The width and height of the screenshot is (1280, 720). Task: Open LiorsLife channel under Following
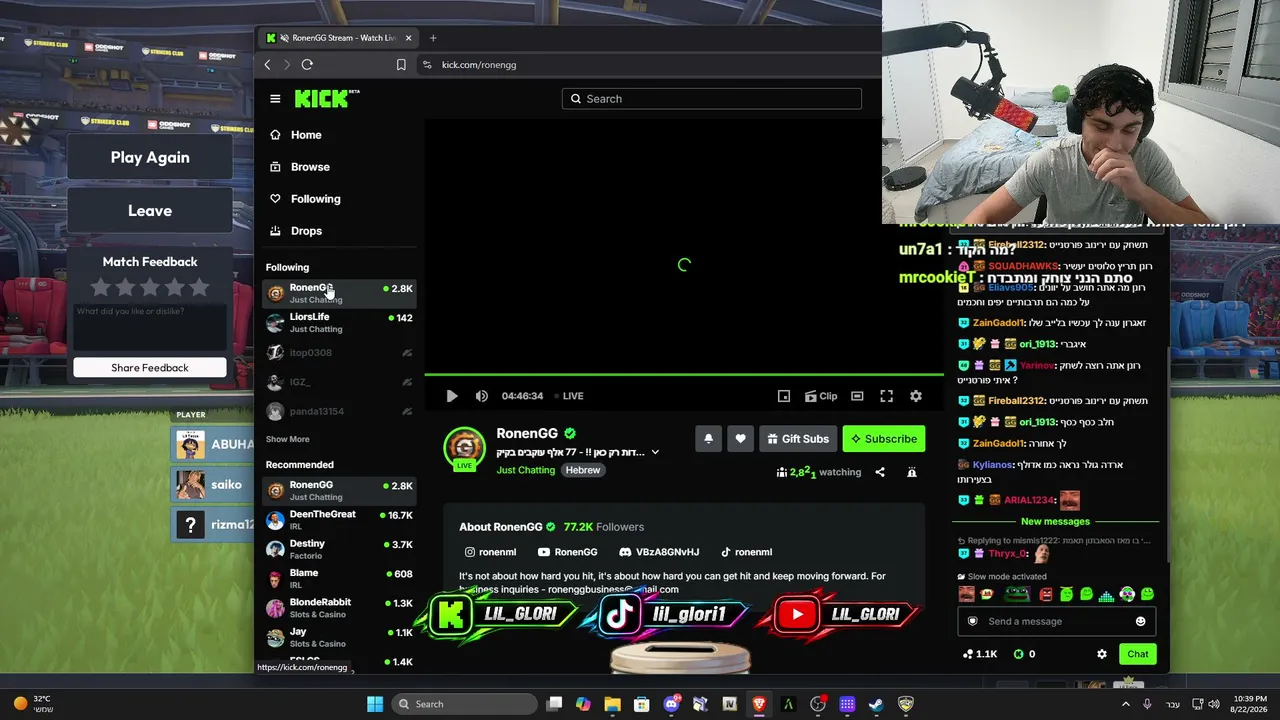339,322
